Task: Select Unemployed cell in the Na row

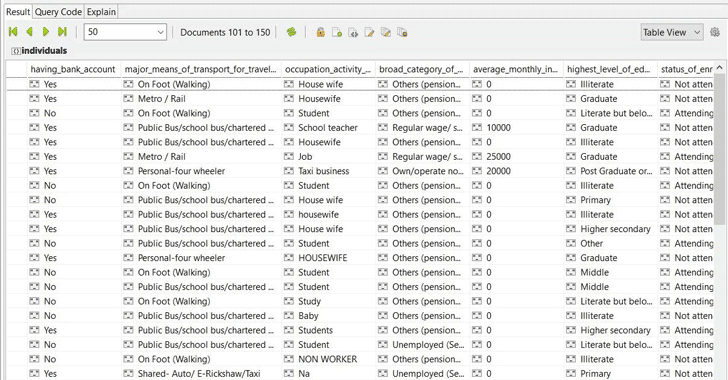Action: pyautogui.click(x=422, y=373)
